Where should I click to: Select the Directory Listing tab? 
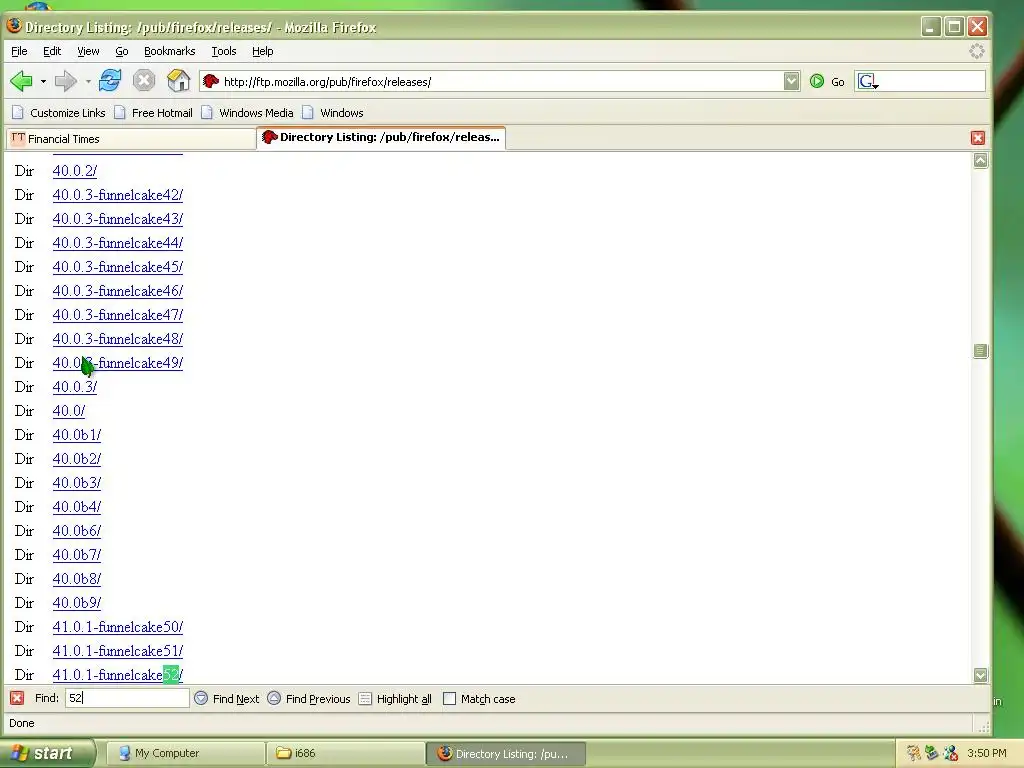(x=381, y=137)
